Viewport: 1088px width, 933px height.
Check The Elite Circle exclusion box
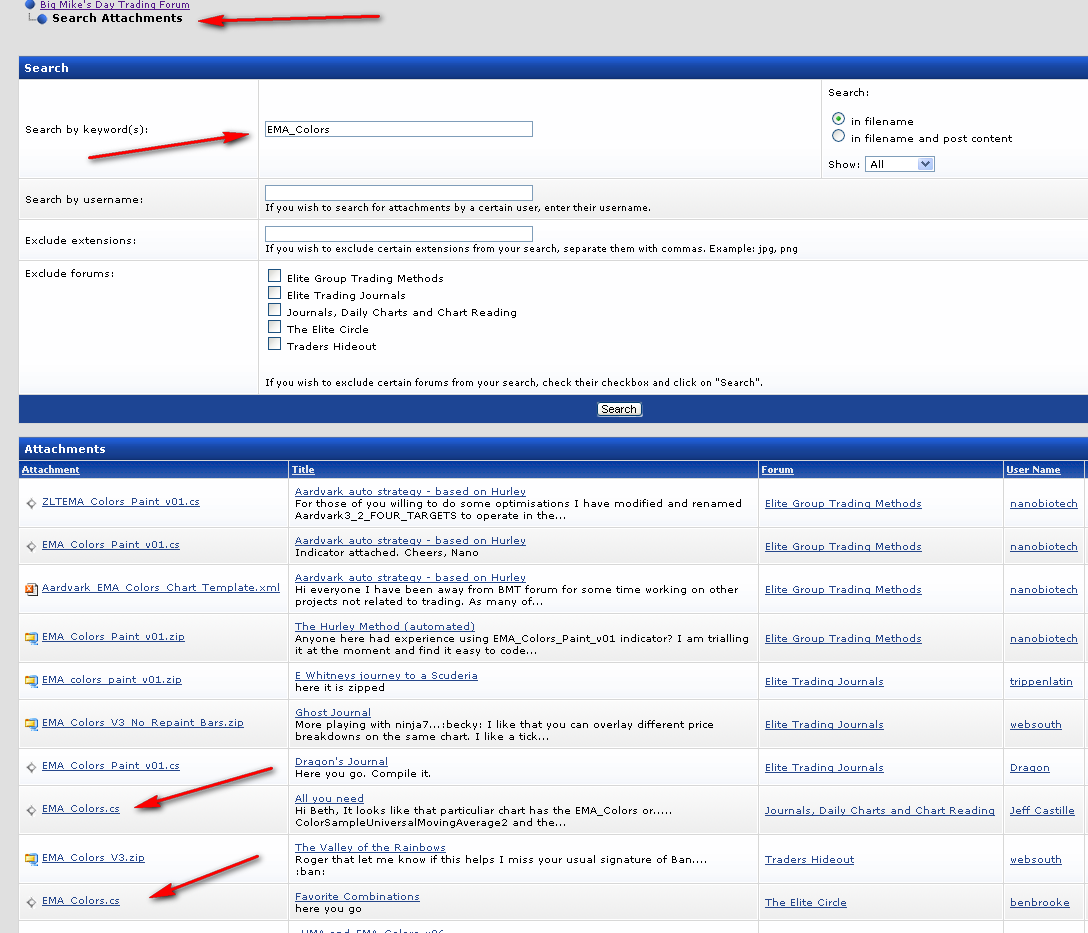click(x=275, y=327)
